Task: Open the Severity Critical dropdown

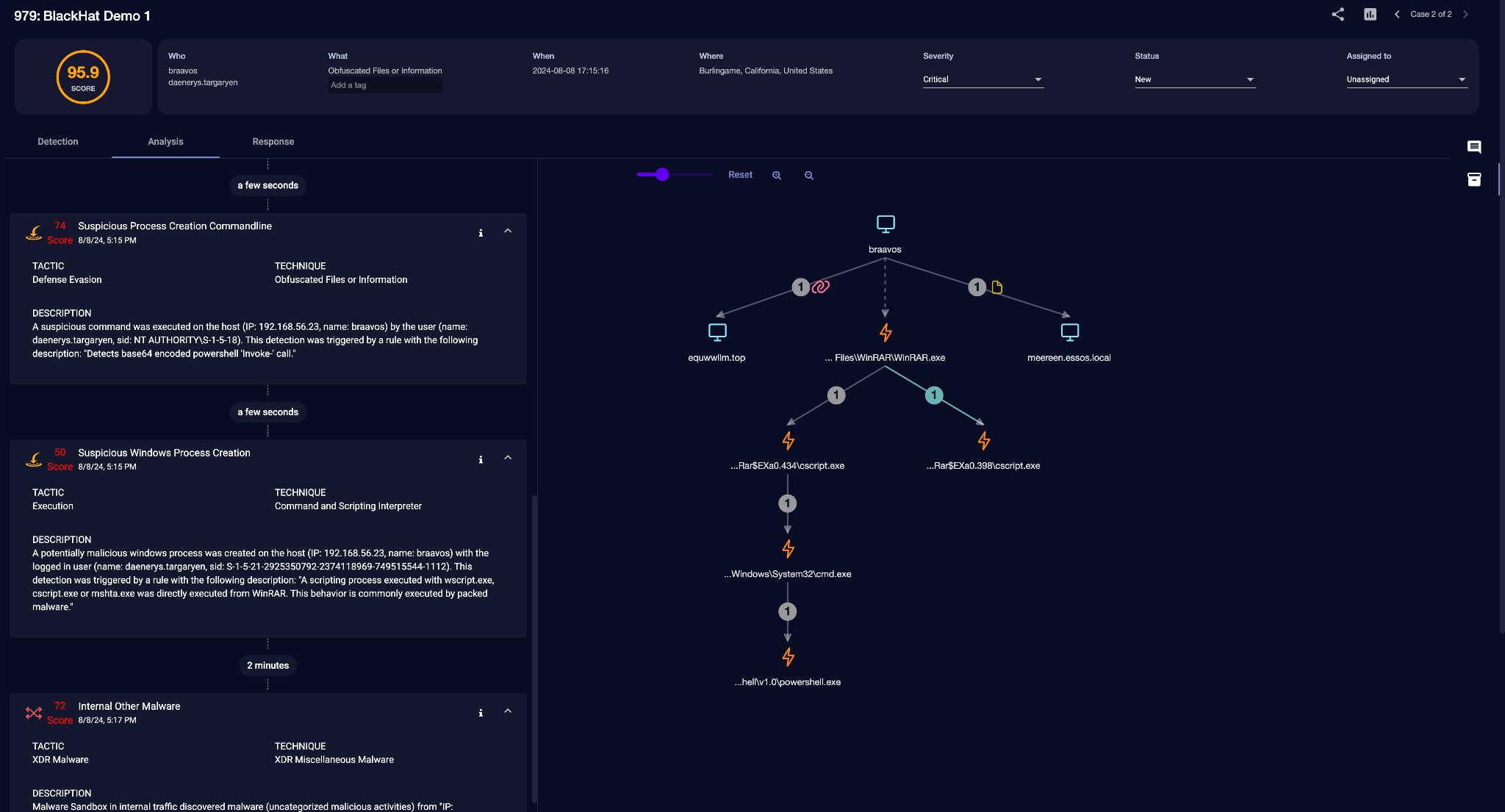Action: coord(983,79)
